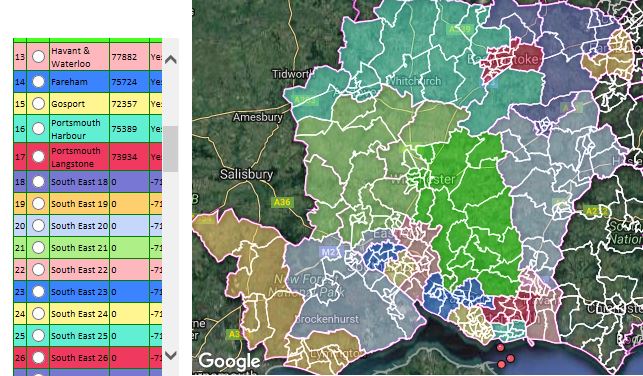Click the Fareham name cell

pyautogui.click(x=80, y=82)
